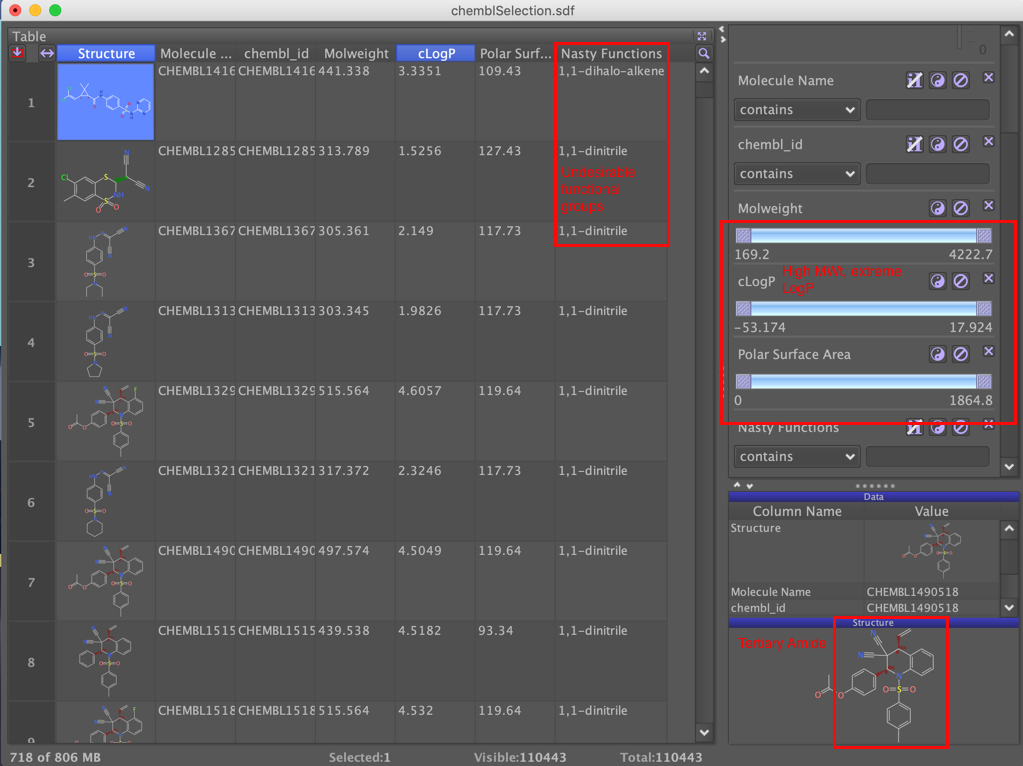1023x766 pixels.
Task: Disable the Molecule Name filter
Action: pyautogui.click(x=960, y=80)
